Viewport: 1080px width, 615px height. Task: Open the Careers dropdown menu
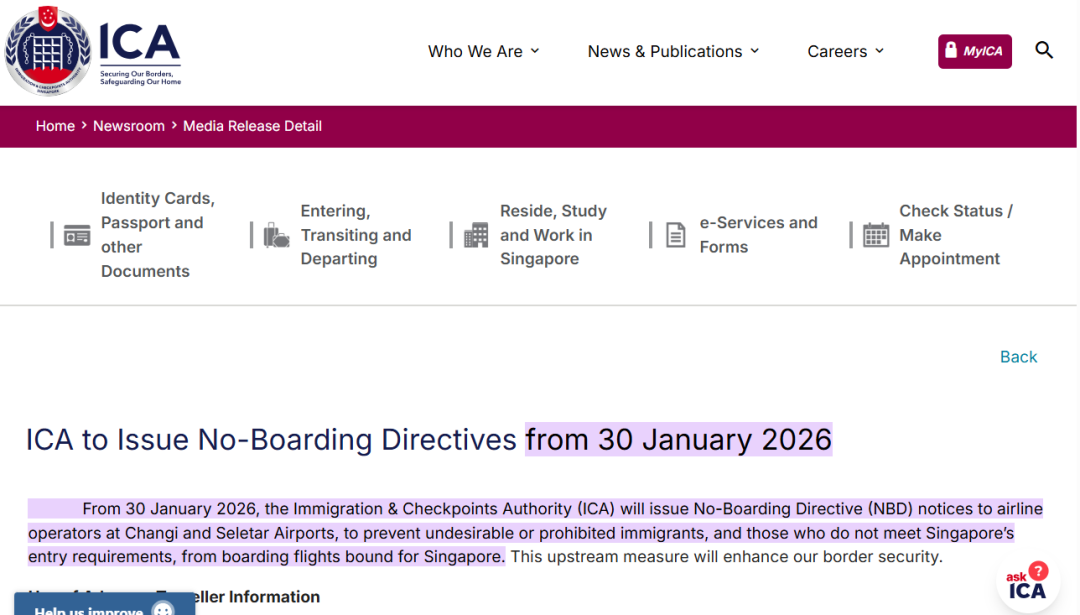[x=845, y=51]
